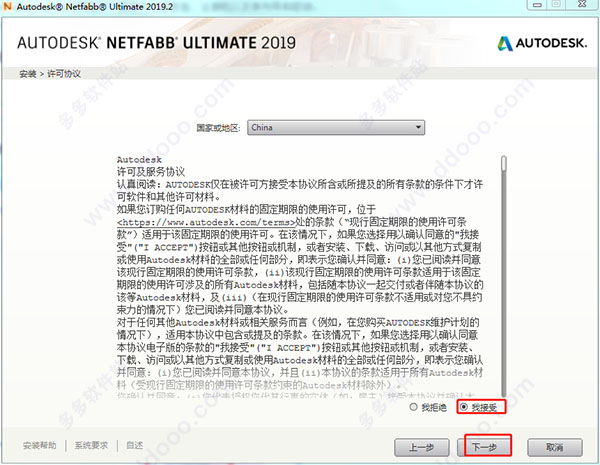This screenshot has height=465, width=600.
Task: Select the 我接受 (I accept) radio button
Action: (463, 407)
